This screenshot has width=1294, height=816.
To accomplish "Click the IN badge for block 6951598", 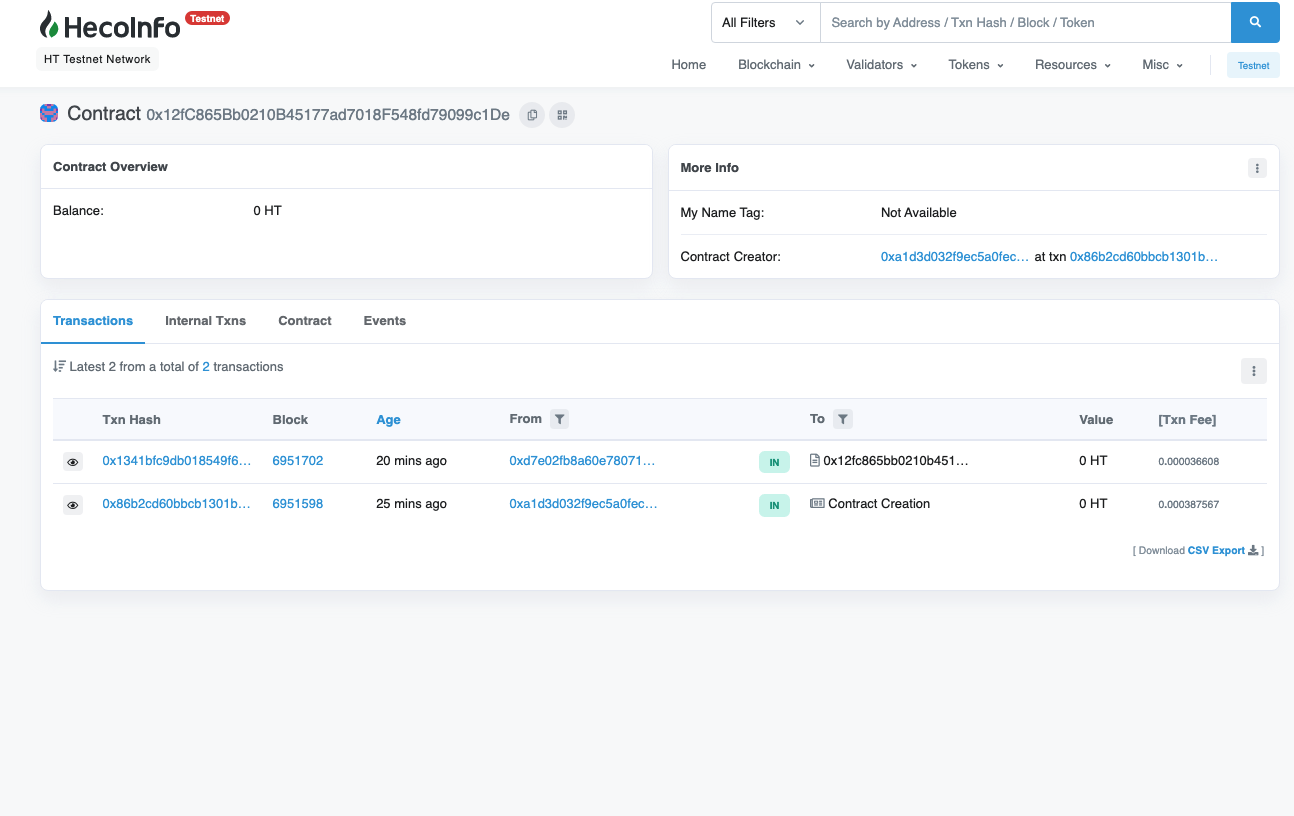I will [774, 505].
